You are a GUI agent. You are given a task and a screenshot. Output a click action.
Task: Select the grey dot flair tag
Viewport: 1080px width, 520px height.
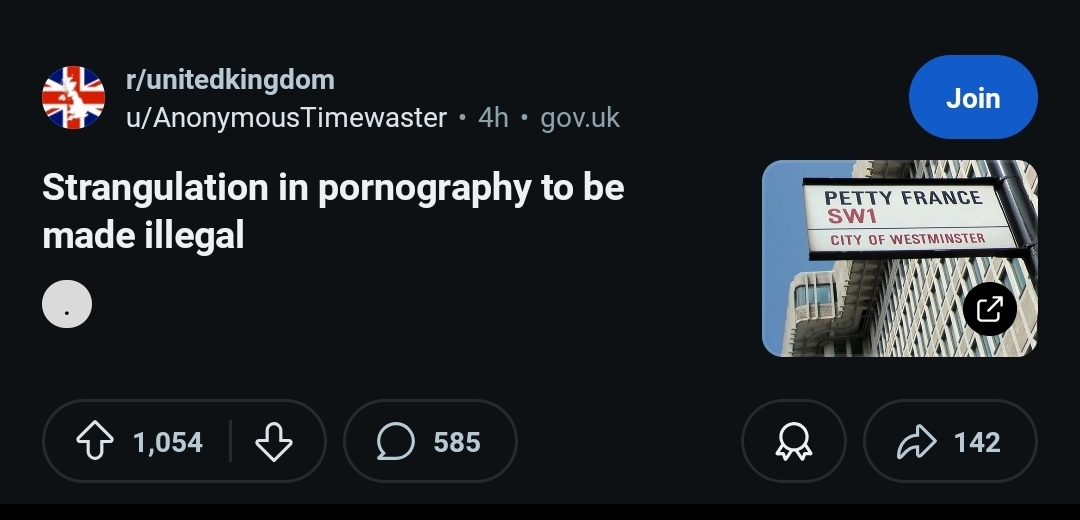coord(67,304)
